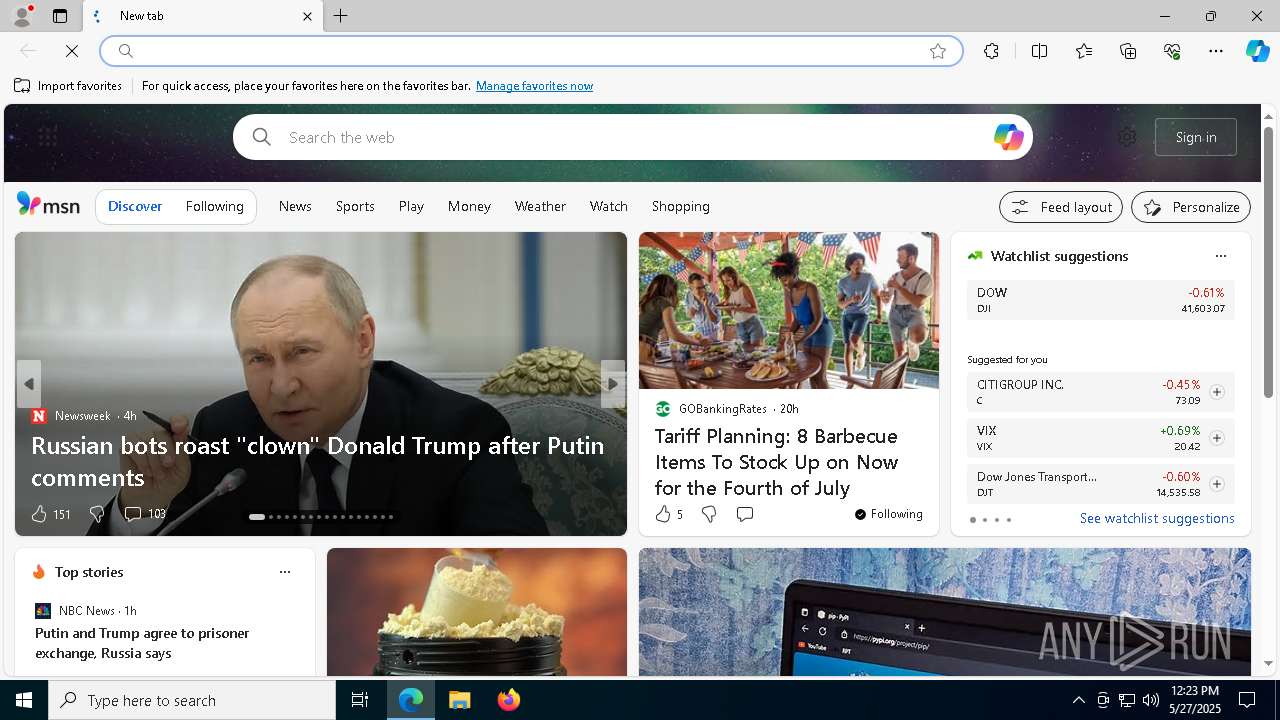
Task: Open Task View on taskbar
Action: (x=360, y=700)
